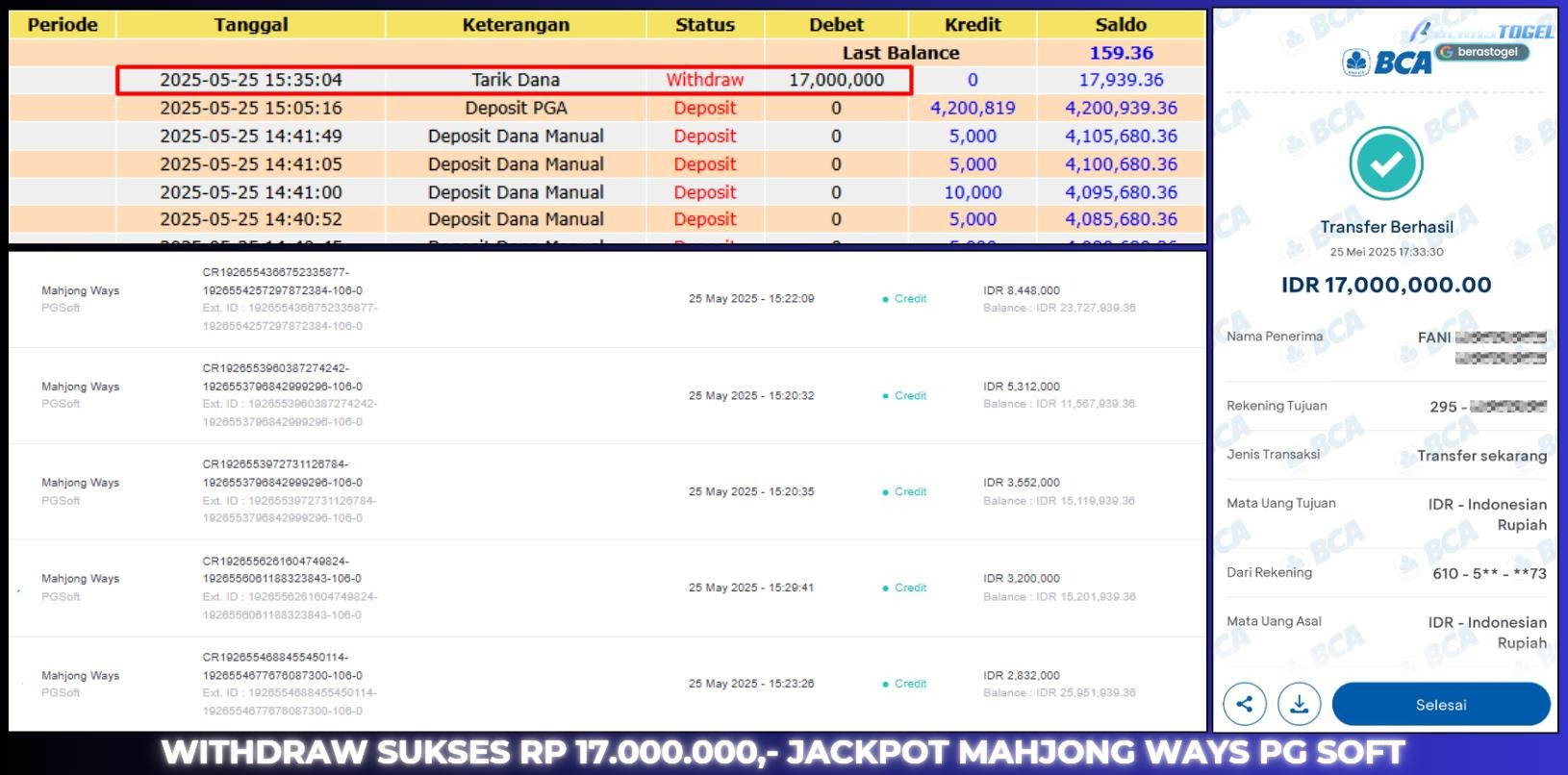
Task: Click the Saldo column header
Action: 1121,25
